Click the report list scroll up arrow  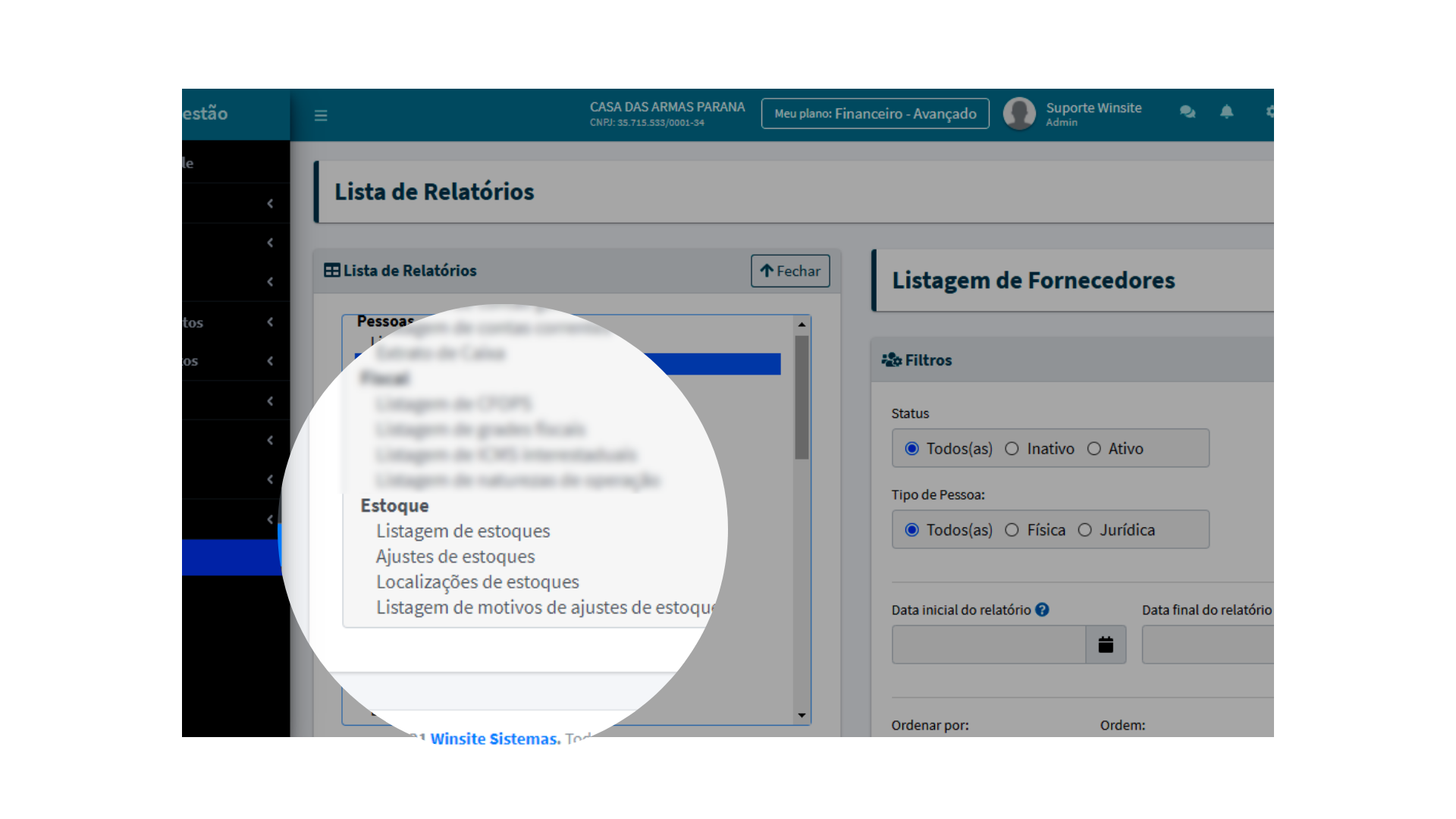pyautogui.click(x=802, y=325)
